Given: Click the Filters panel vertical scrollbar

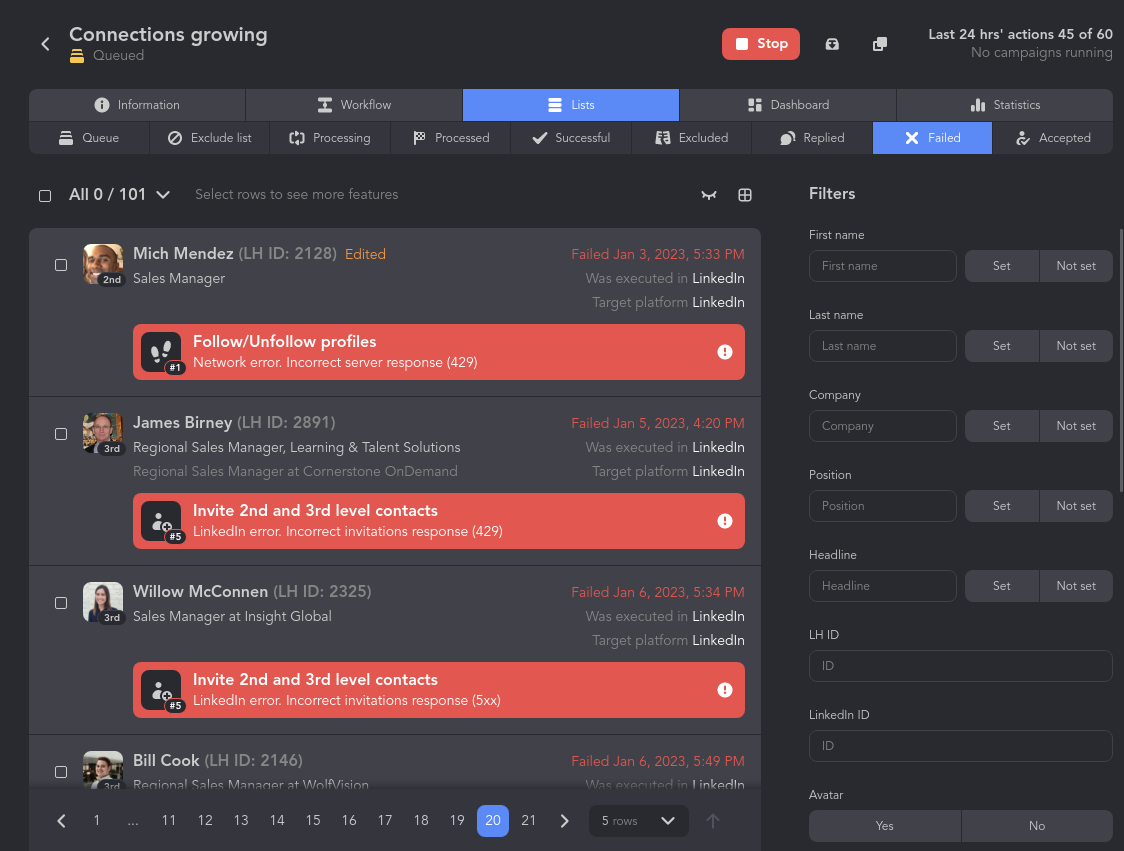Looking at the screenshot, I should click(1121, 360).
